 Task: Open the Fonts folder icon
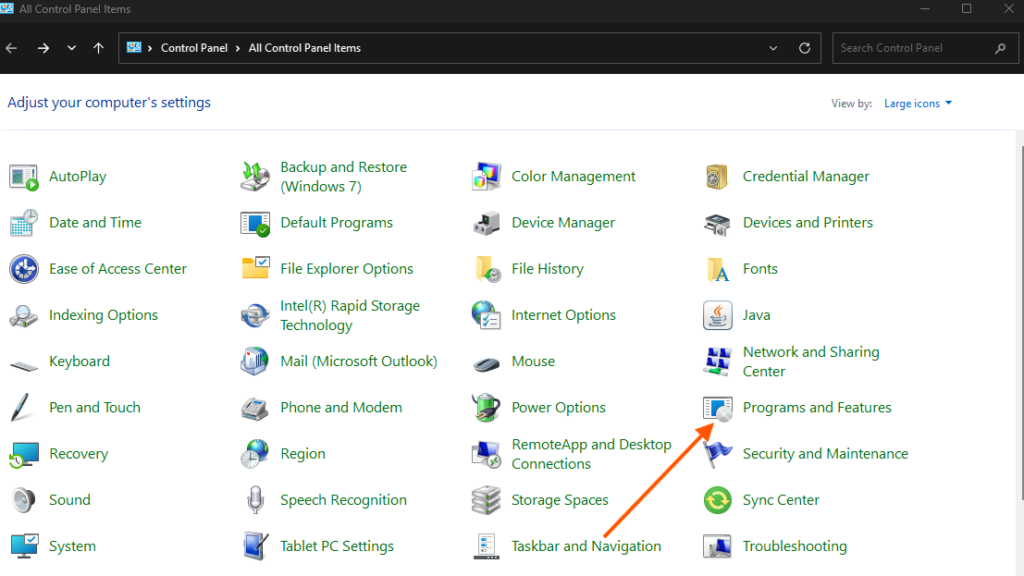click(x=717, y=269)
